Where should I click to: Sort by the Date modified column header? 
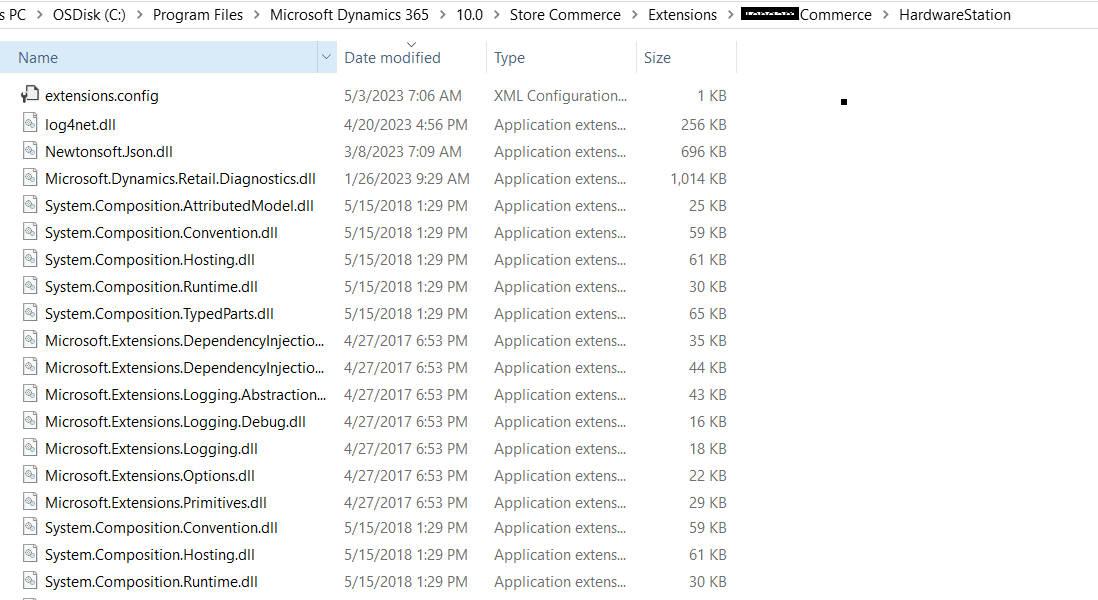coord(392,57)
